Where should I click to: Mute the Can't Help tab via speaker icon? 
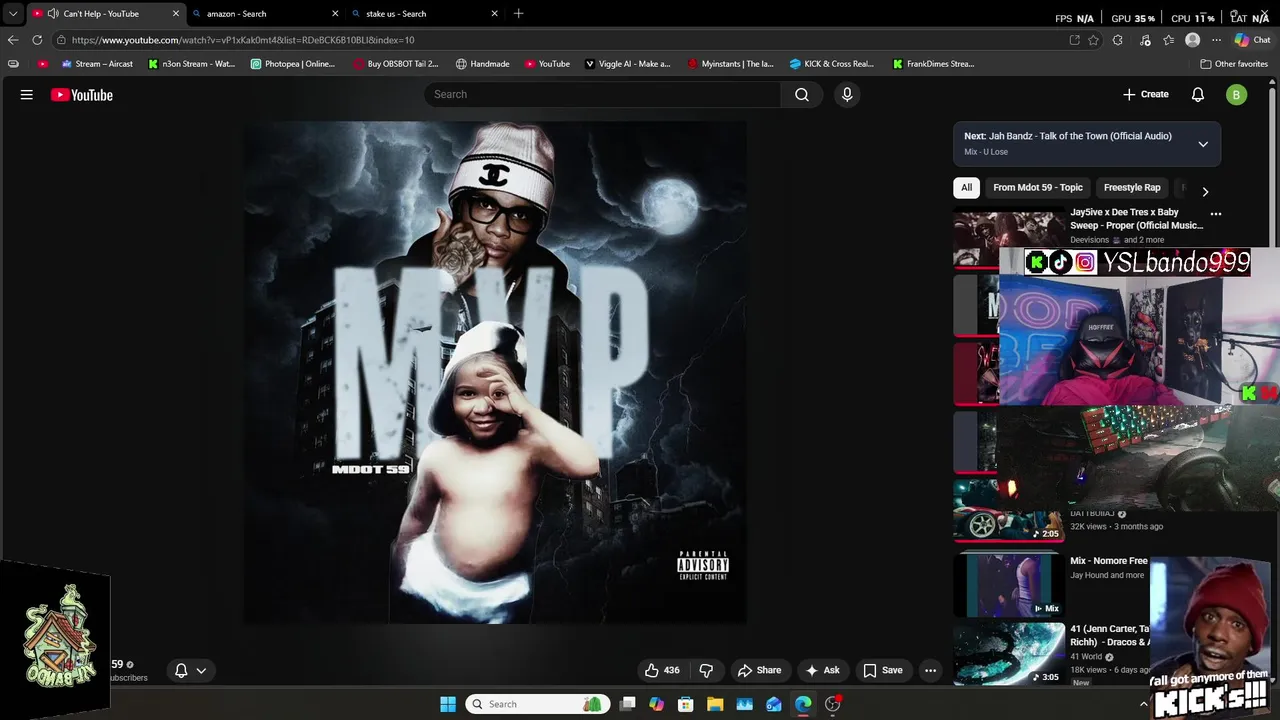(x=52, y=14)
